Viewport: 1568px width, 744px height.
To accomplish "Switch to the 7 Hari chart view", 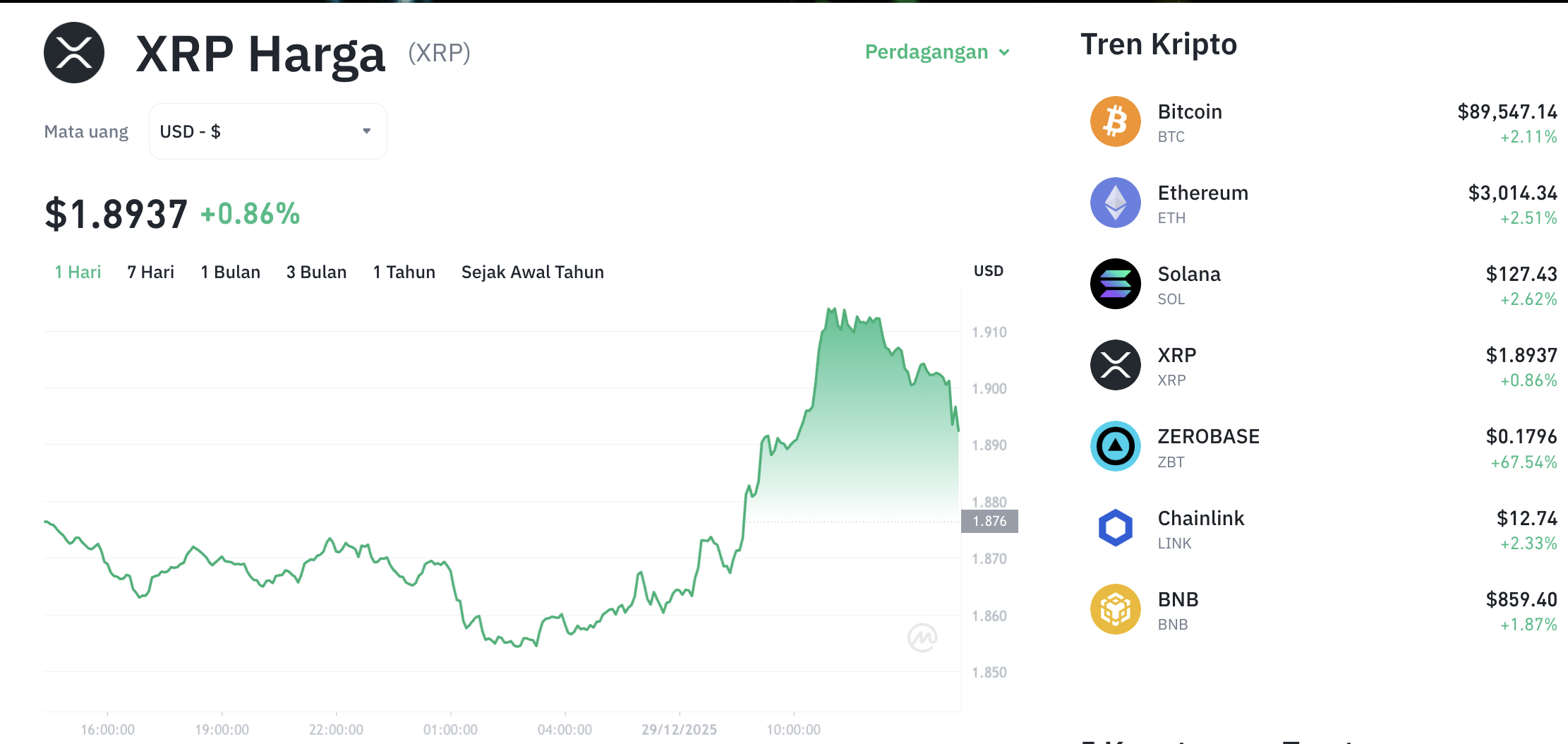I will tap(150, 272).
